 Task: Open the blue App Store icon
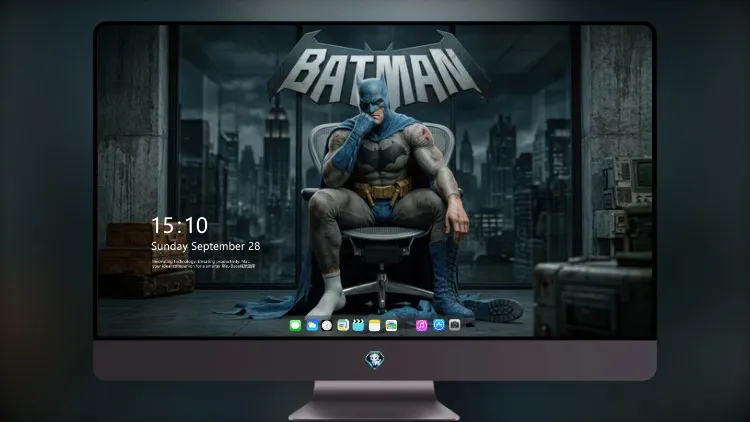click(439, 325)
